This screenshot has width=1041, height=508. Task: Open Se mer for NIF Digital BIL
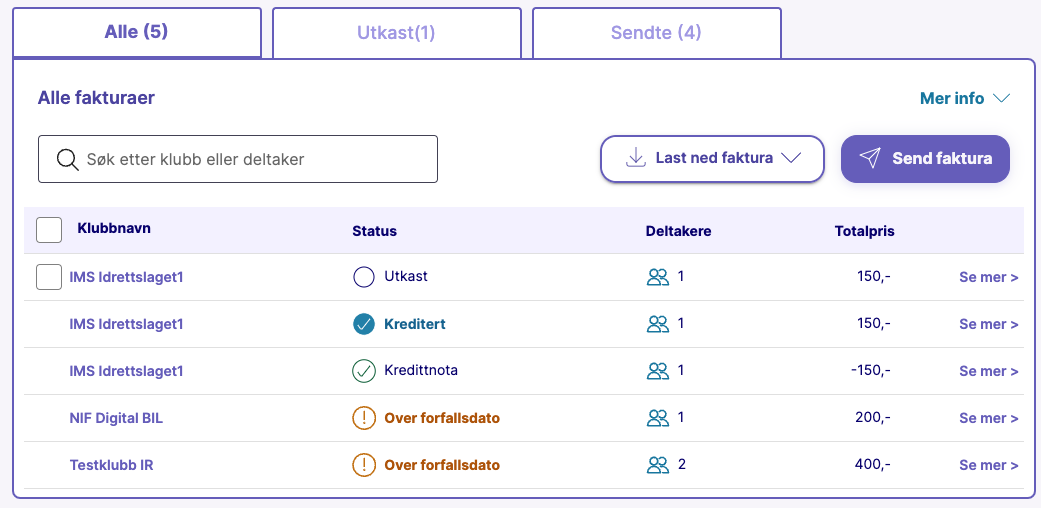pyautogui.click(x=989, y=418)
